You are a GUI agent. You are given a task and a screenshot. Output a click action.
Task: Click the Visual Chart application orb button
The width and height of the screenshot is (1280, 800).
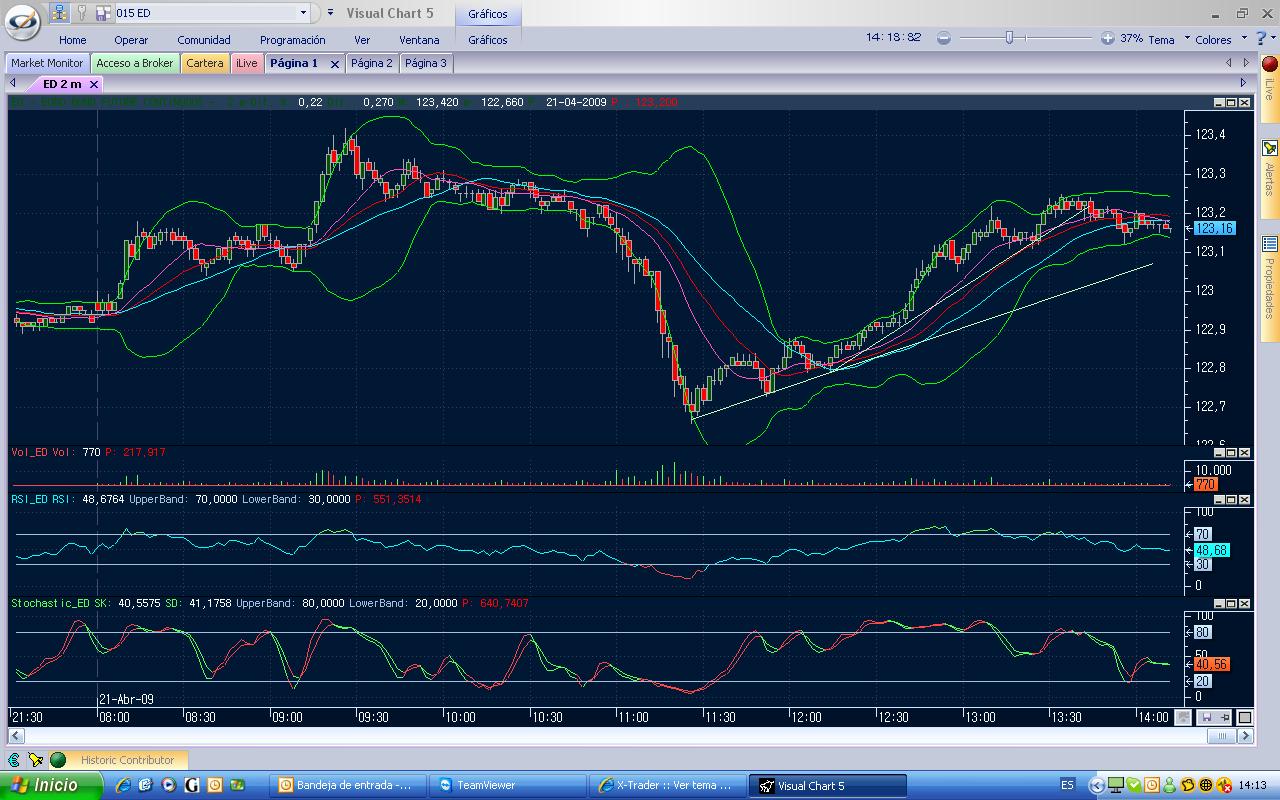click(22, 21)
